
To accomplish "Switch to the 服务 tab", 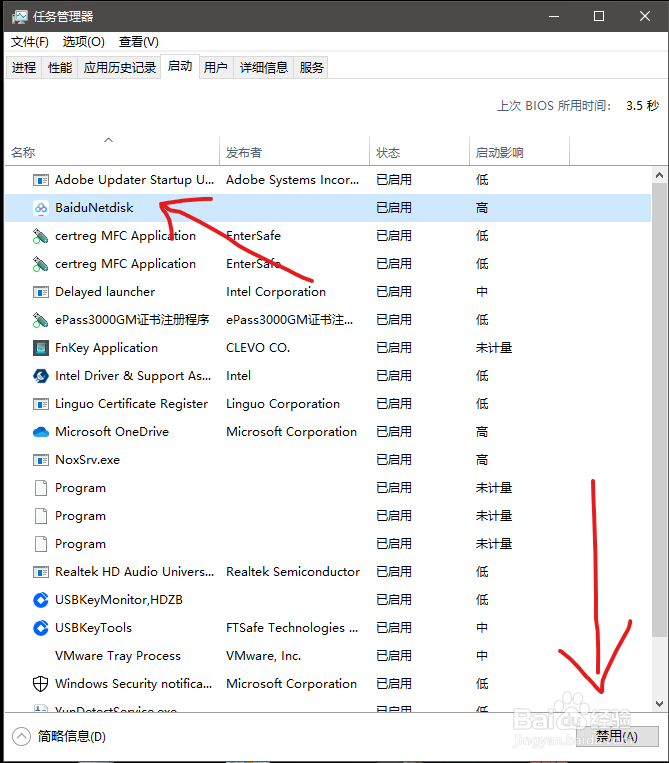I will coord(311,67).
